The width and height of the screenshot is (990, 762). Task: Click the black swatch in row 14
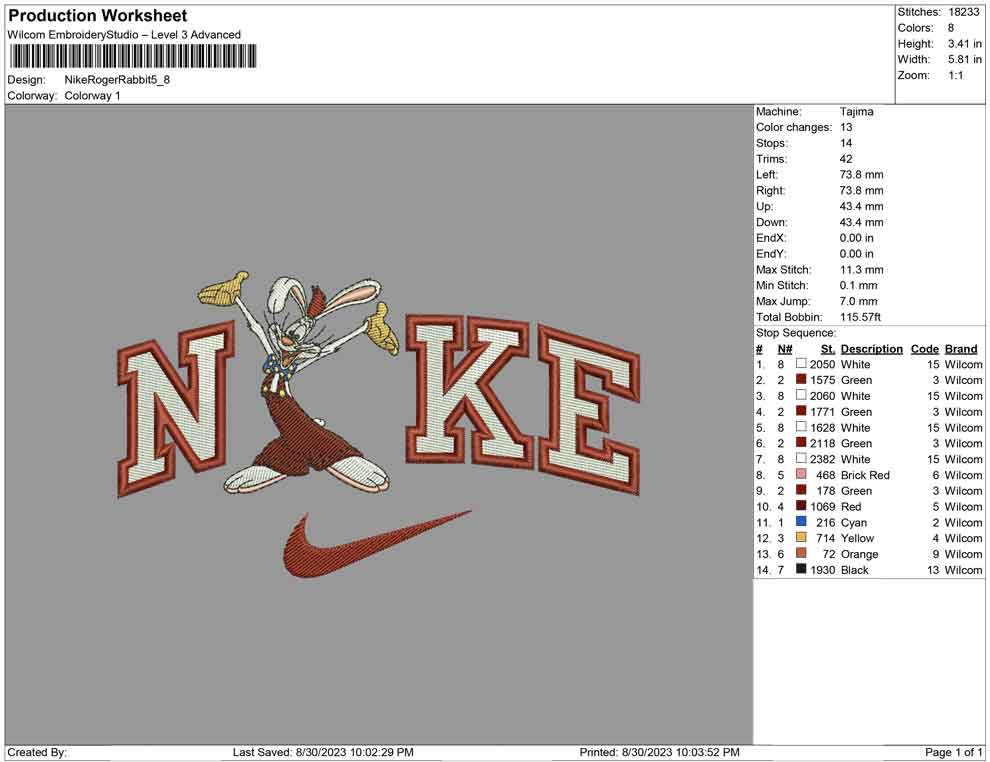(801, 569)
